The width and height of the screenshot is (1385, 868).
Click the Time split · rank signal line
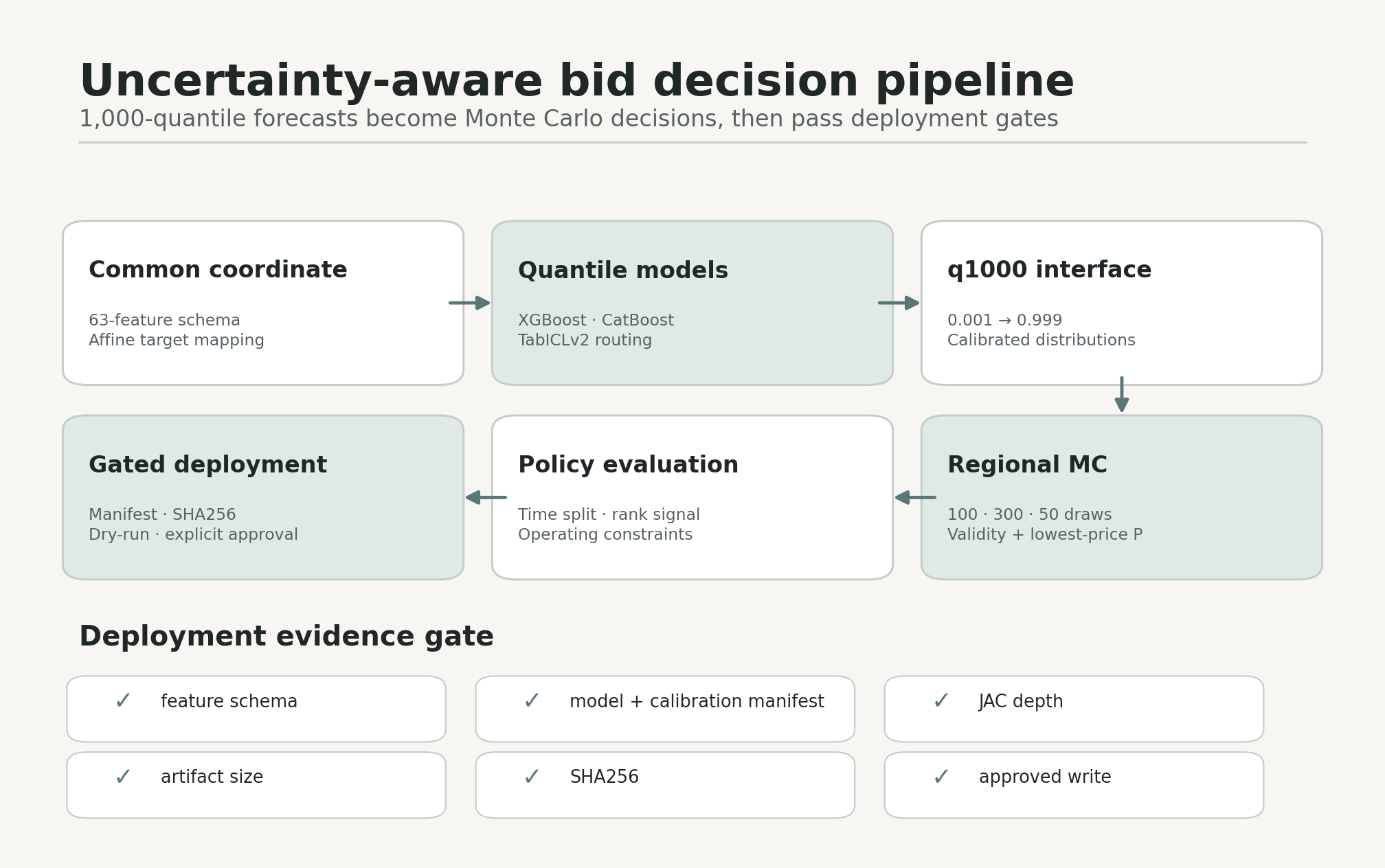[609, 515]
